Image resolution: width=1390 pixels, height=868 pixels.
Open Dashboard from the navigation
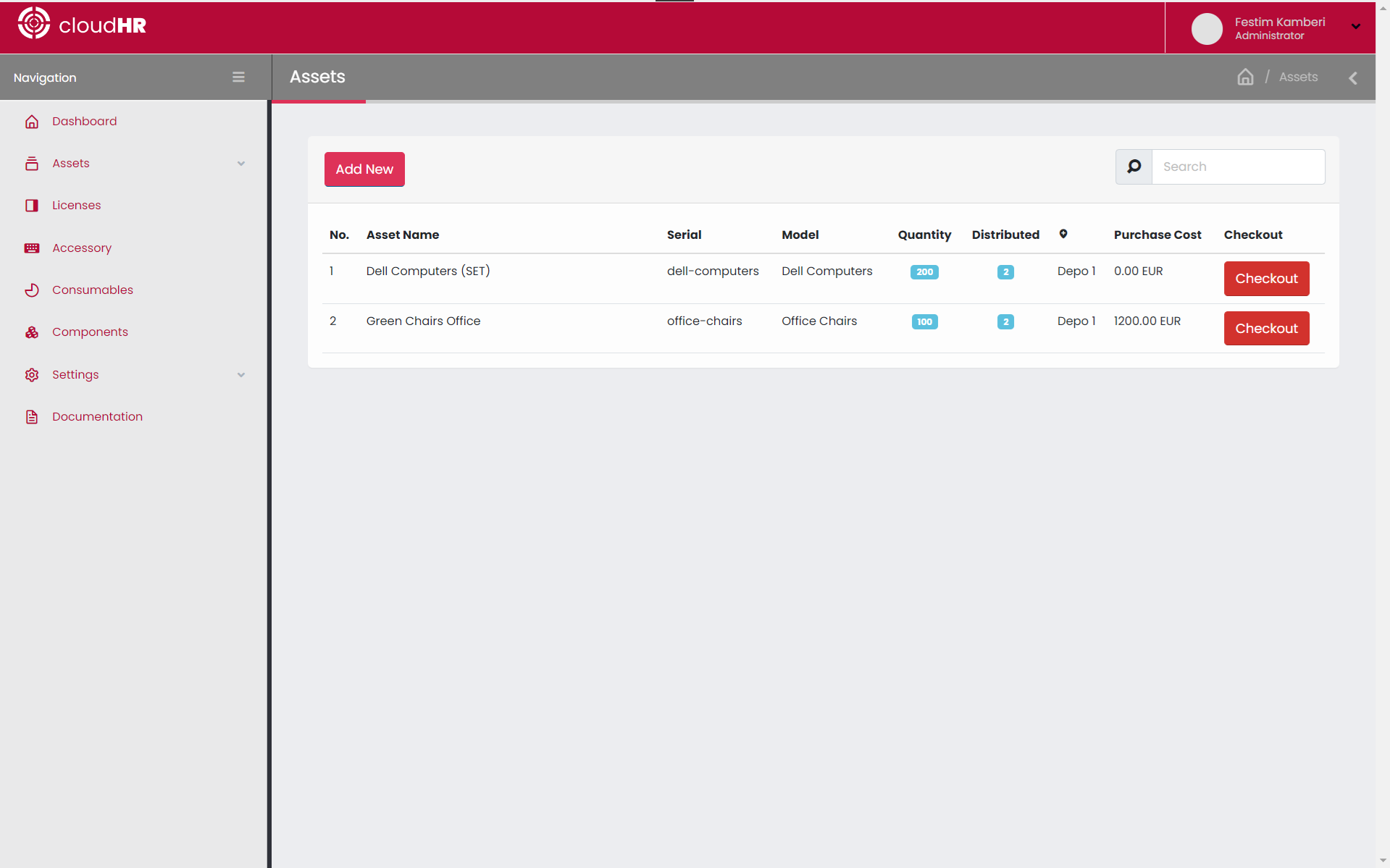pyautogui.click(x=84, y=122)
